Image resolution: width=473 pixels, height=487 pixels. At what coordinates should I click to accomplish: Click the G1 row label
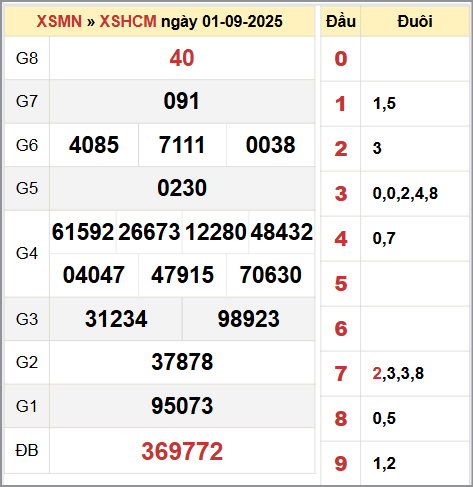[x=26, y=406]
